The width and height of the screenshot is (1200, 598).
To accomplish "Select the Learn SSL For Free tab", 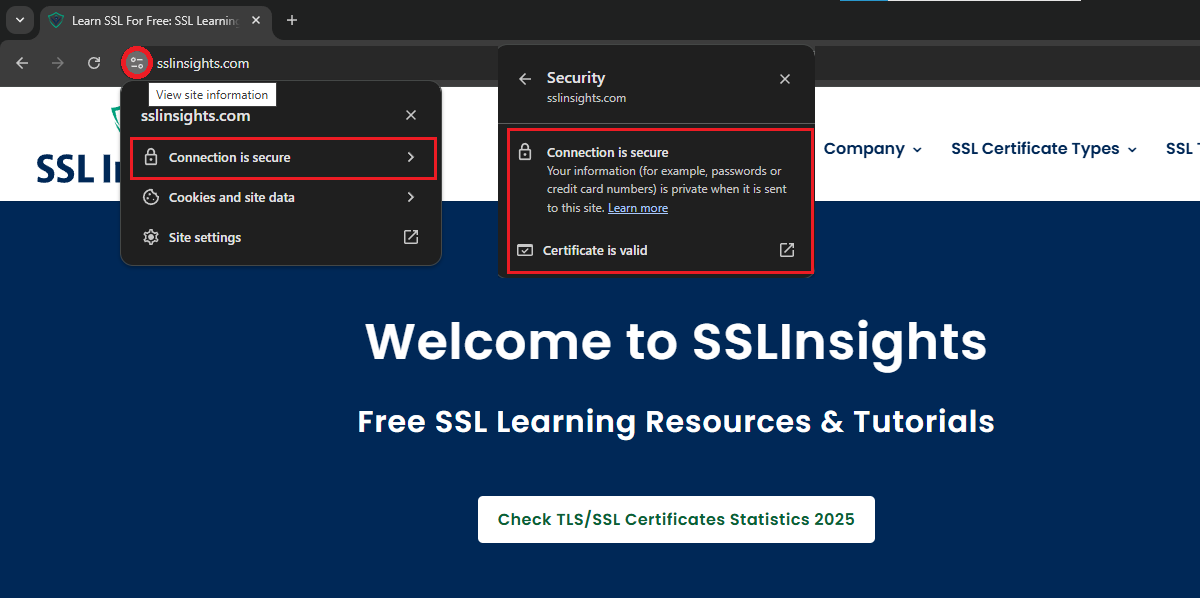I will (157, 20).
